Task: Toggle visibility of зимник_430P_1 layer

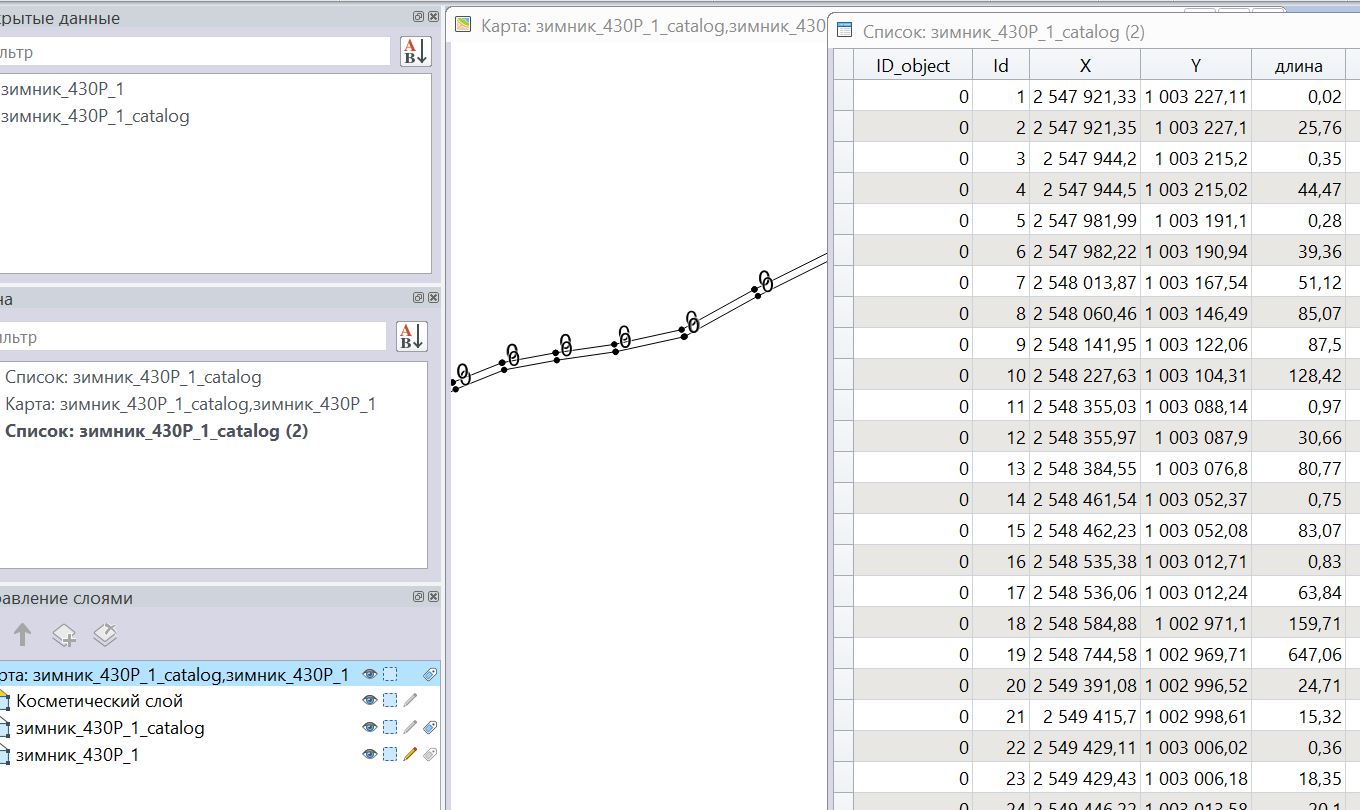Action: [370, 755]
